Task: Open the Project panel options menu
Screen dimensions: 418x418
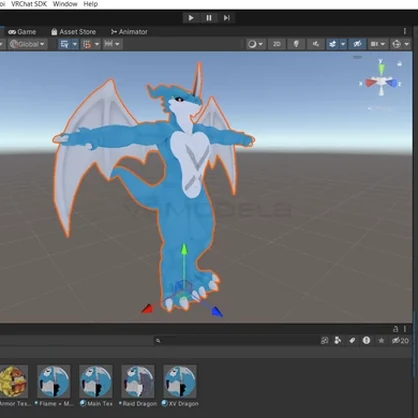Action: tap(405, 329)
